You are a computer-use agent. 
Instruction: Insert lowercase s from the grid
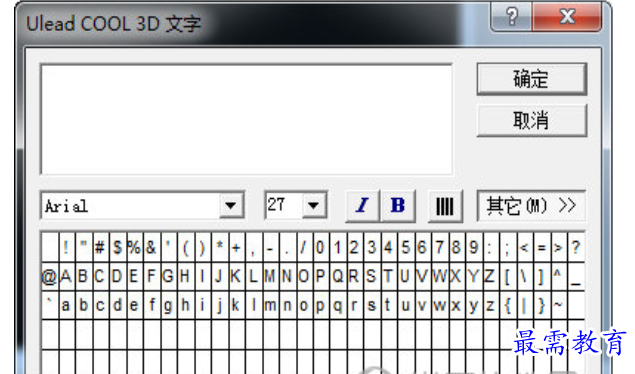[x=371, y=305]
